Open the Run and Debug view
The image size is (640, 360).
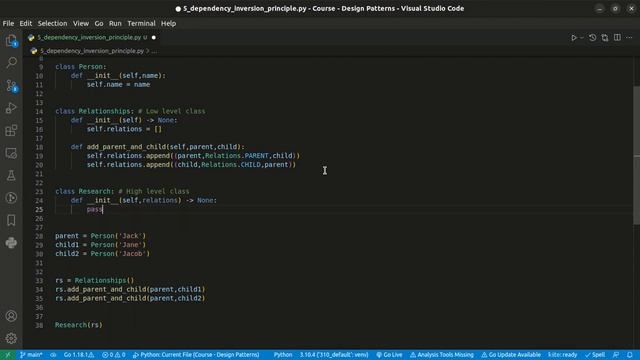(x=11, y=108)
